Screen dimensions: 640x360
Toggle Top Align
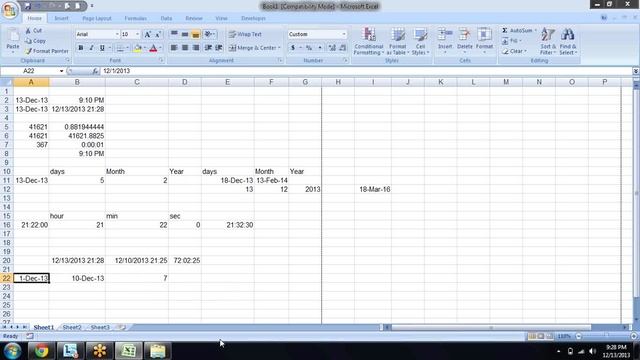174,34
